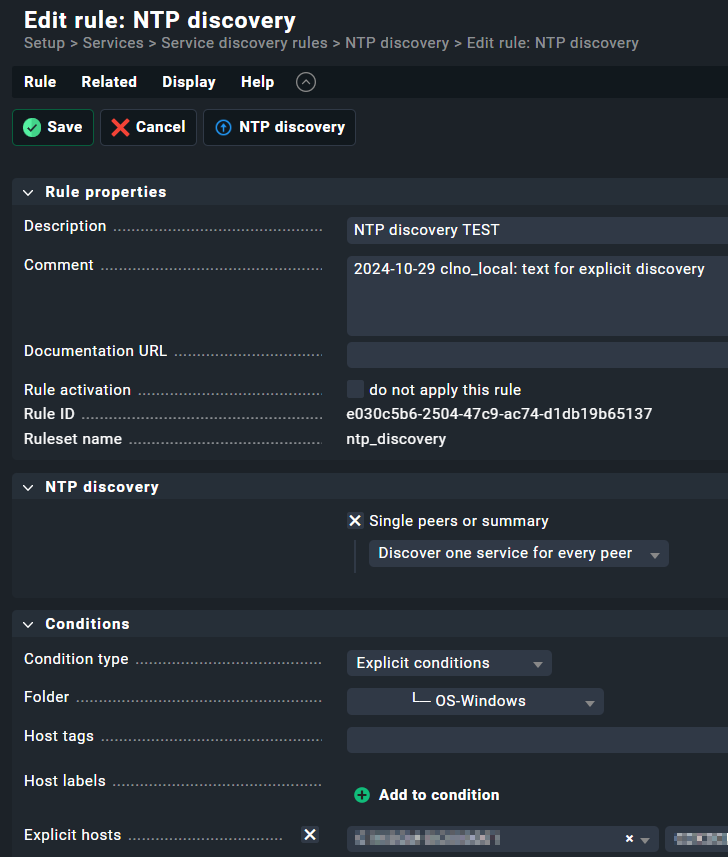Open the Rule menu
The height and width of the screenshot is (857, 728).
[40, 82]
